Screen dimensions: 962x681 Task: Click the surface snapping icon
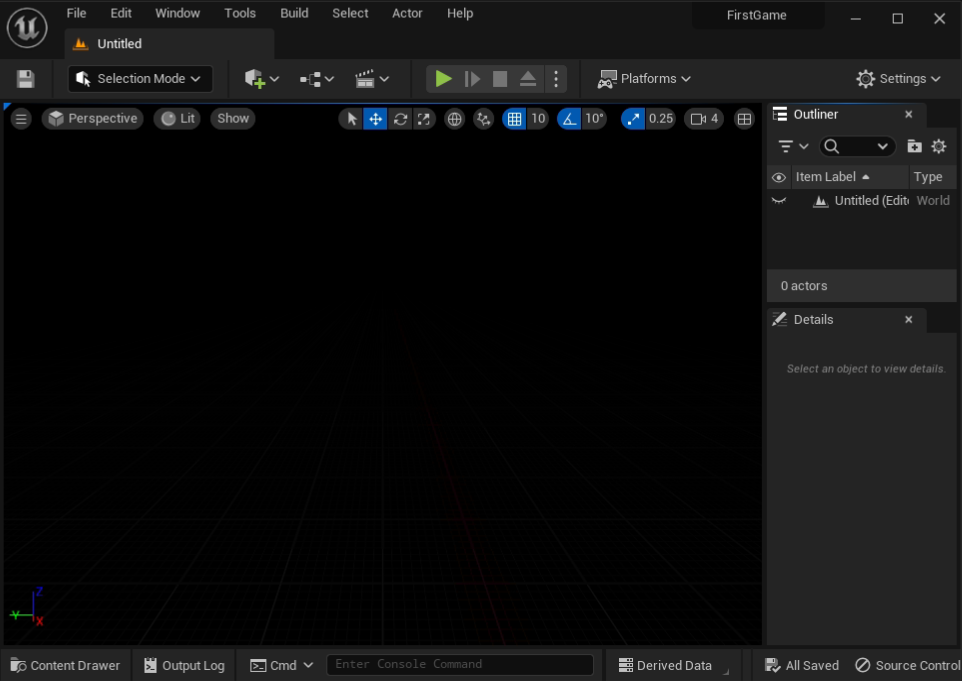[484, 119]
